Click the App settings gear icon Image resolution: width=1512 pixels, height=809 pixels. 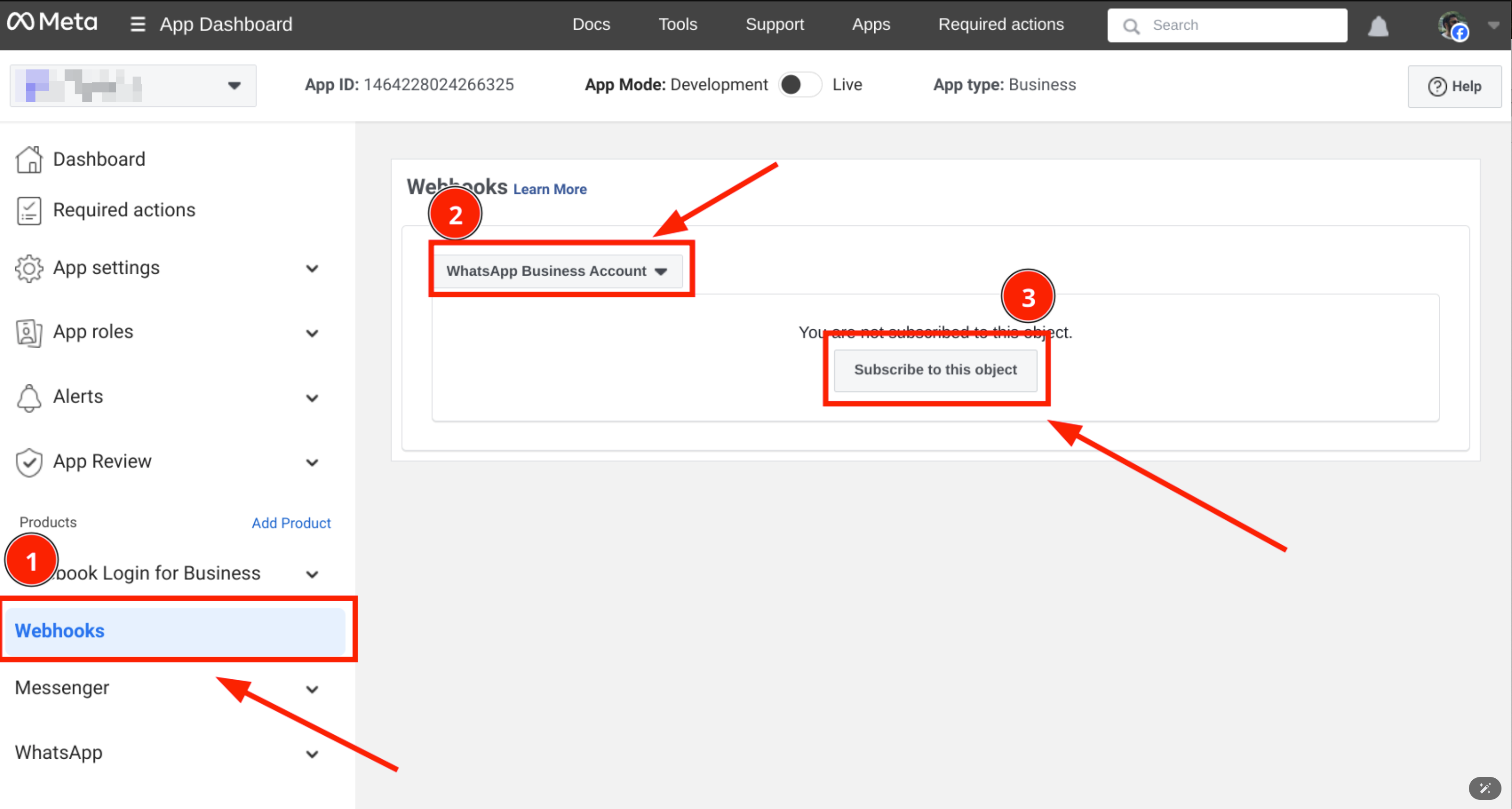(x=29, y=268)
